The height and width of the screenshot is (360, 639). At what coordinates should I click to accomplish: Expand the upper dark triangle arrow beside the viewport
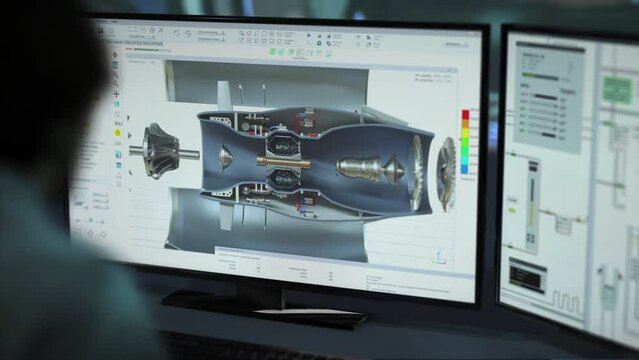[x=128, y=118]
